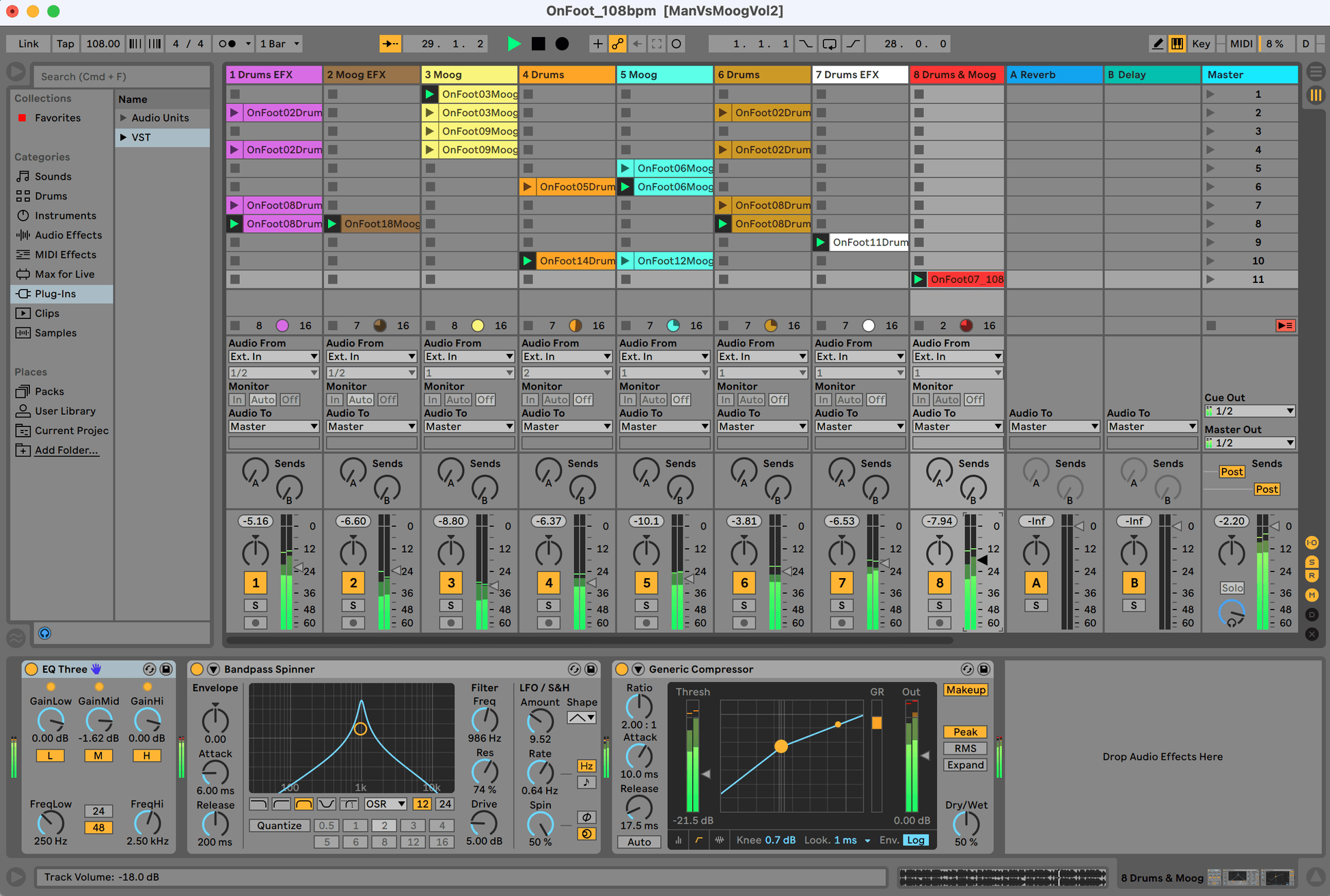Click Back to Arrangement button on Master
Screen dimensions: 1330x896
point(1285,326)
